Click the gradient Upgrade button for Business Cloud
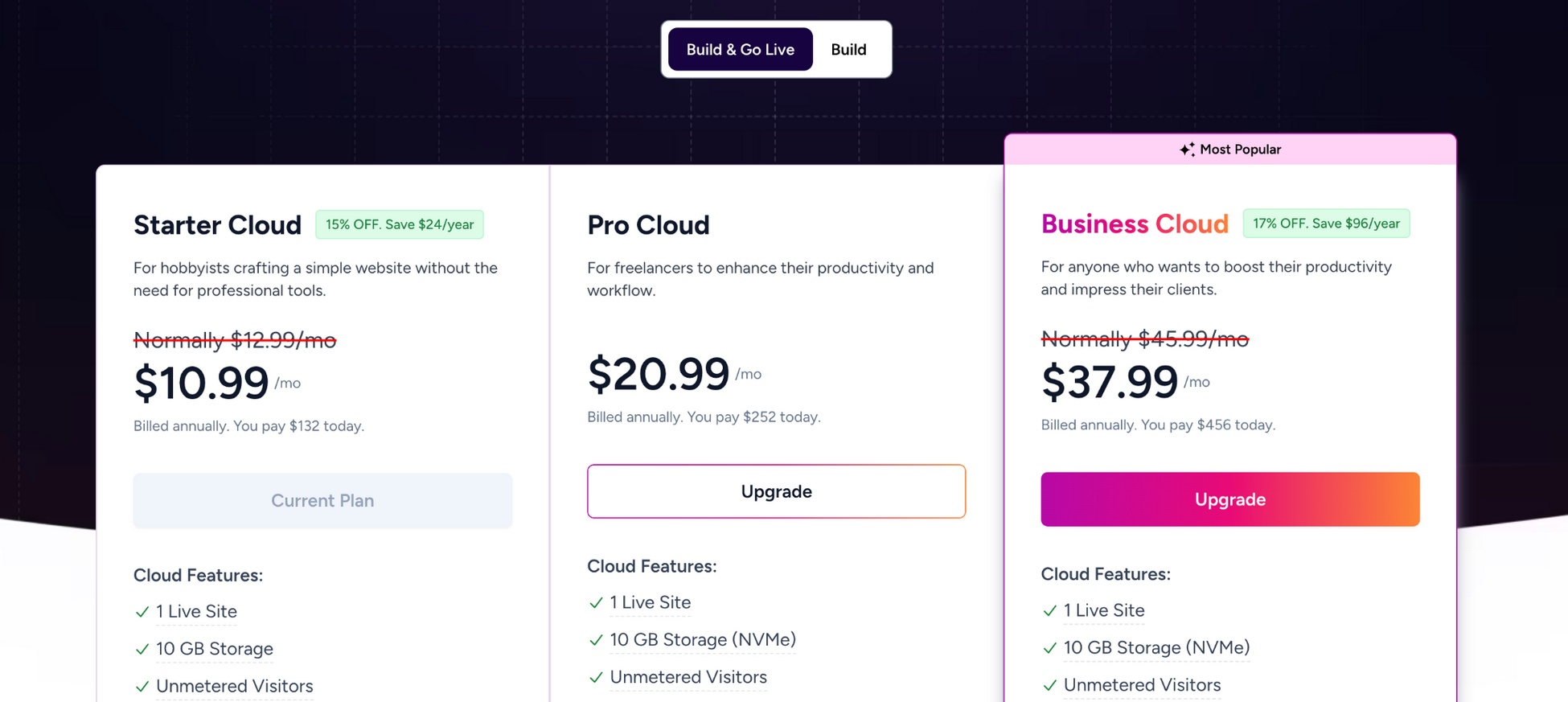Viewport: 1568px width, 702px height. (1229, 499)
